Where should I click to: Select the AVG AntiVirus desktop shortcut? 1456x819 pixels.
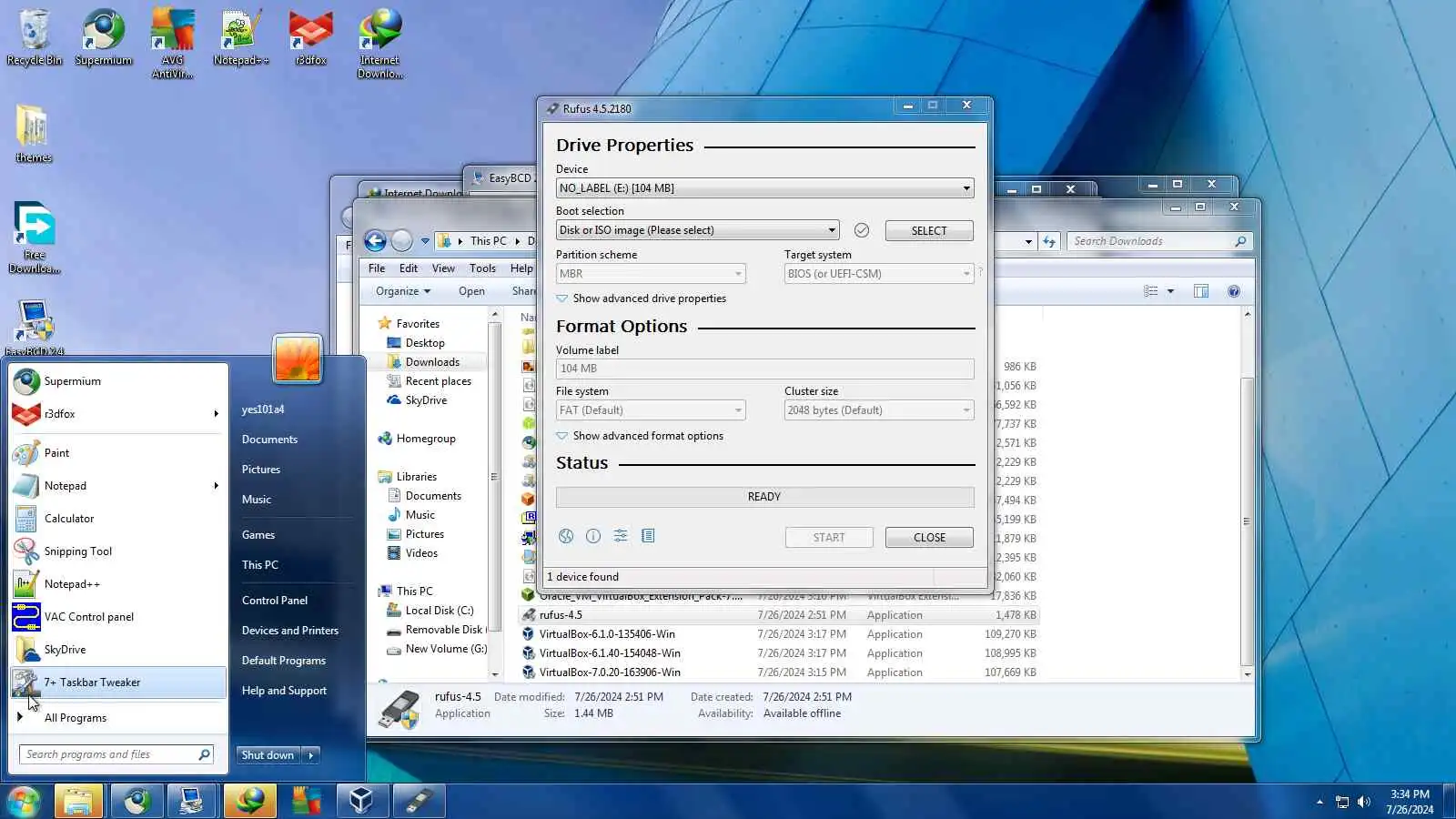172,44
